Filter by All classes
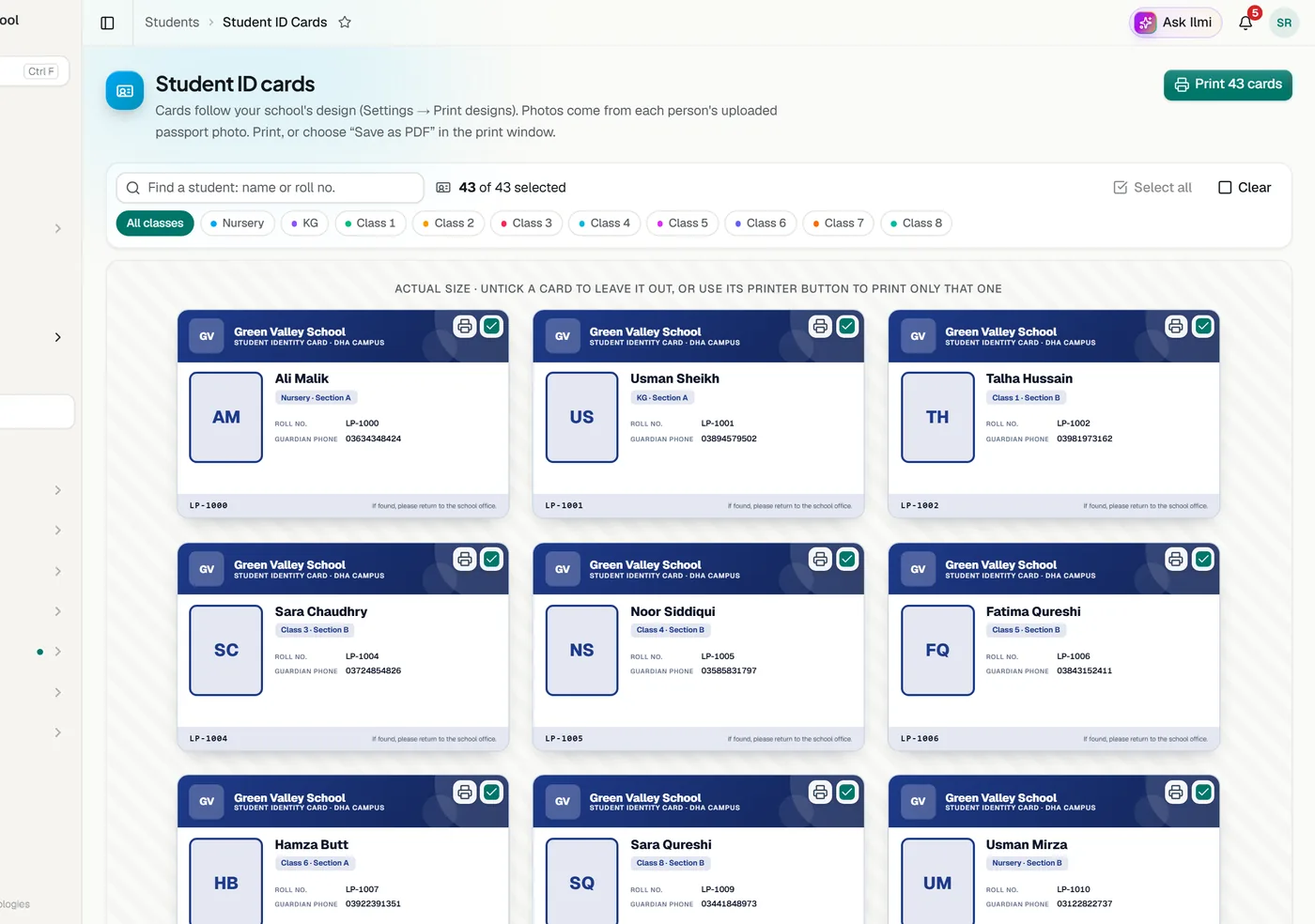1315x924 pixels. (x=155, y=223)
